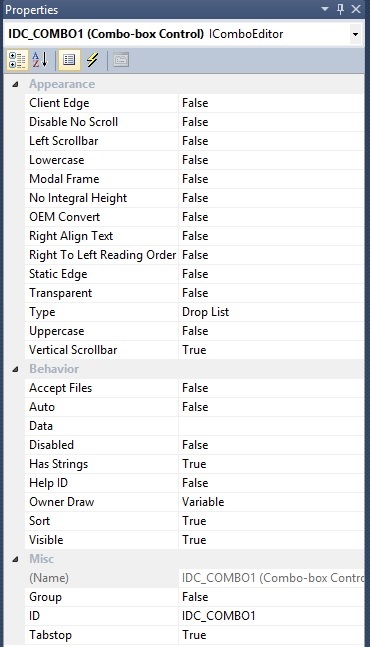
Task: Show the Properties page icon
Action: click(69, 60)
